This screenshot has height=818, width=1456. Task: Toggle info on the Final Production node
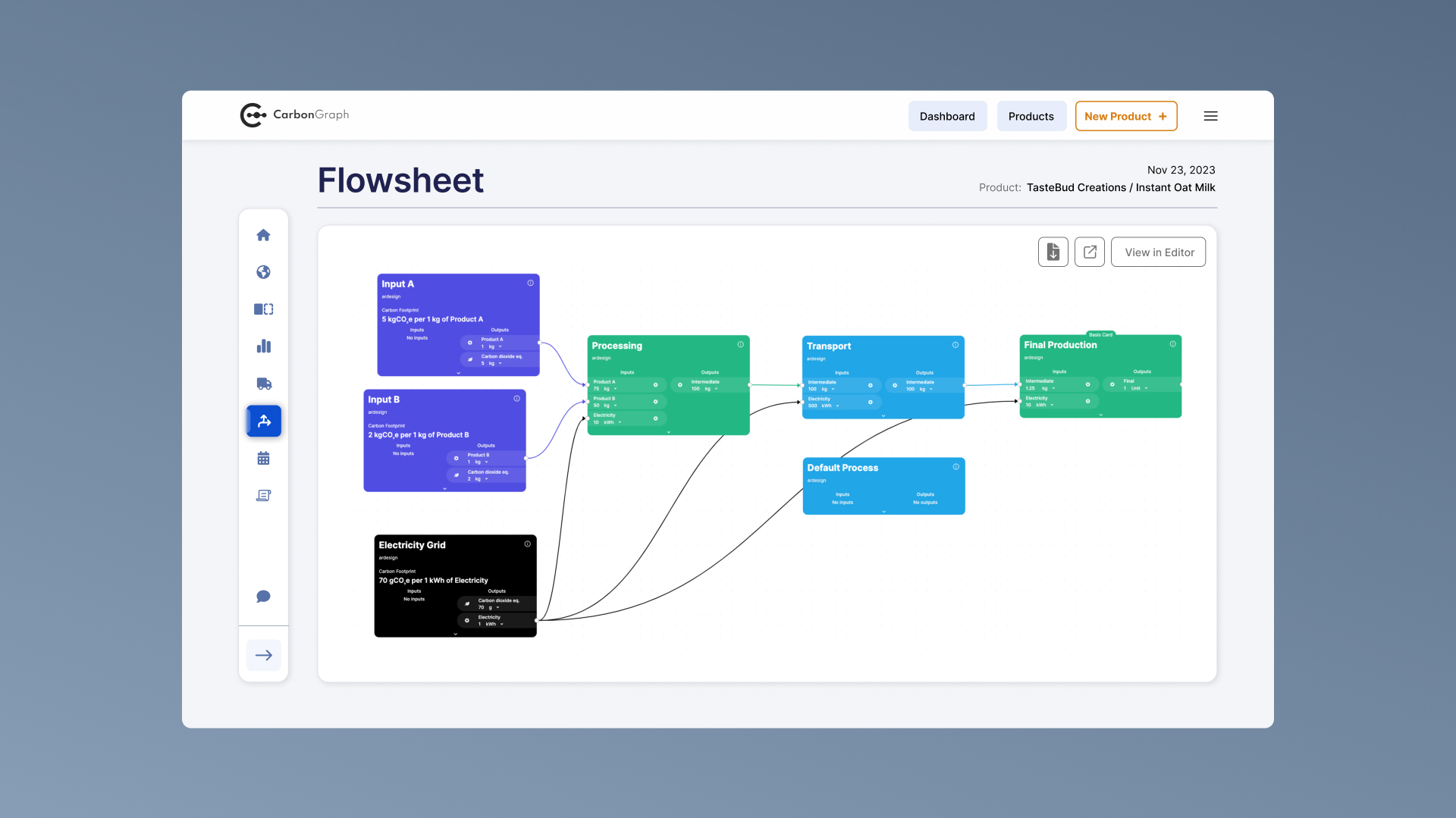(x=1172, y=344)
